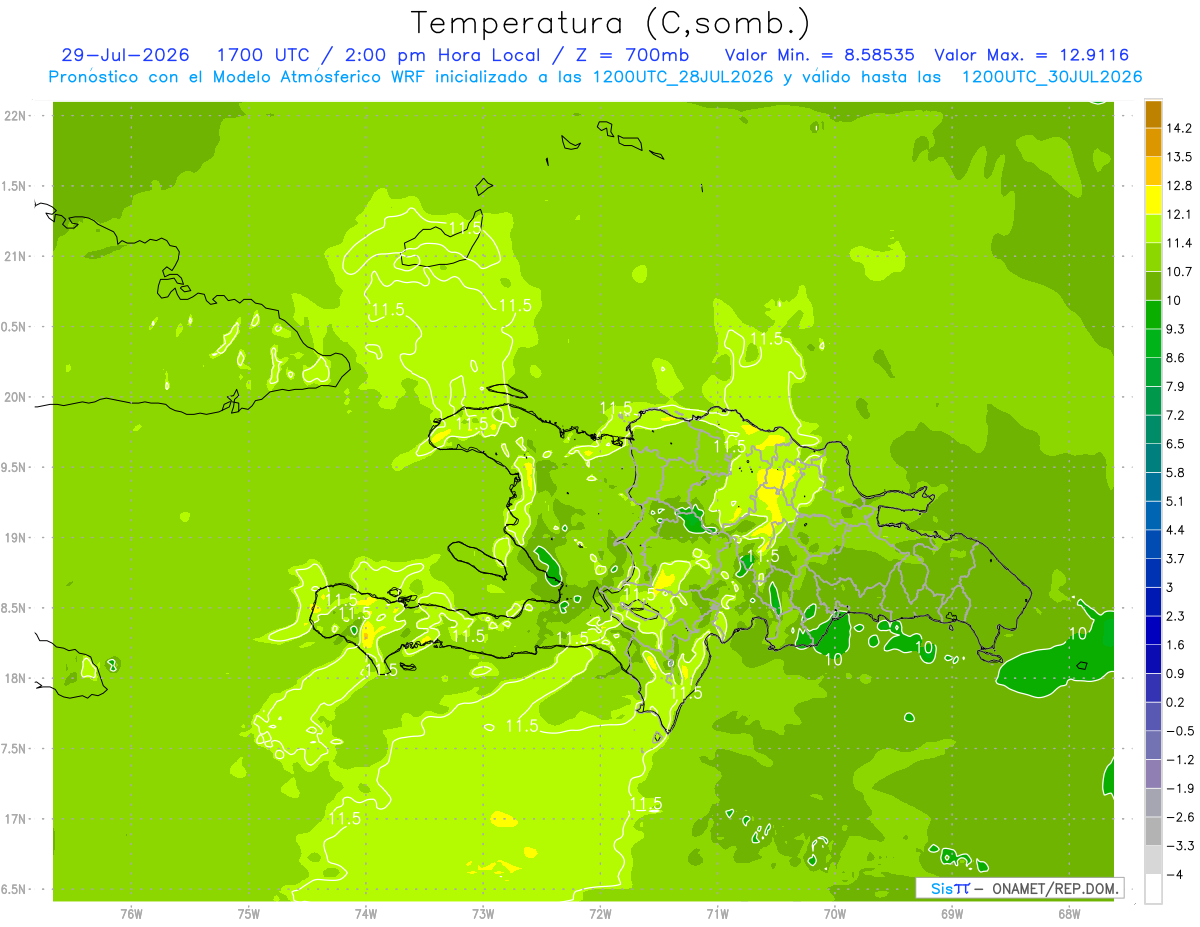Click the "-1.9" color scale value
This screenshot has height=927, width=1200.
[x=1180, y=788]
